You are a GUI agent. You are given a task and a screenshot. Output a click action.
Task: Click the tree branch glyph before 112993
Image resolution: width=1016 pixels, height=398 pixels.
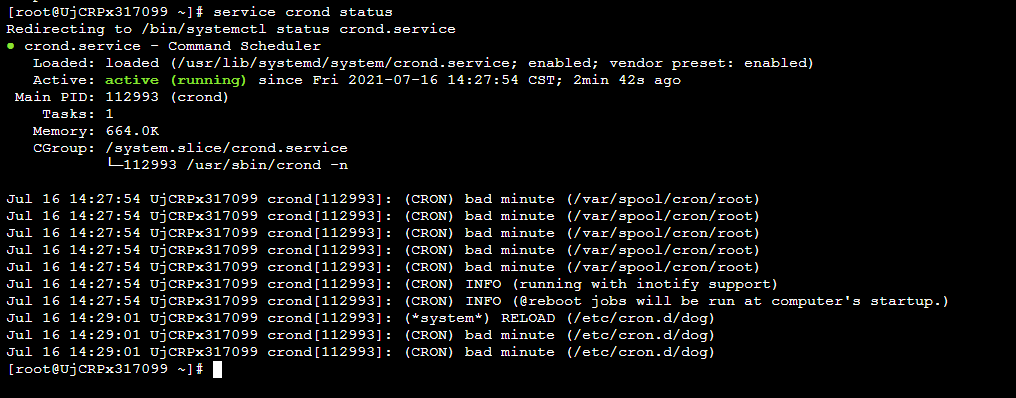[x=115, y=165]
